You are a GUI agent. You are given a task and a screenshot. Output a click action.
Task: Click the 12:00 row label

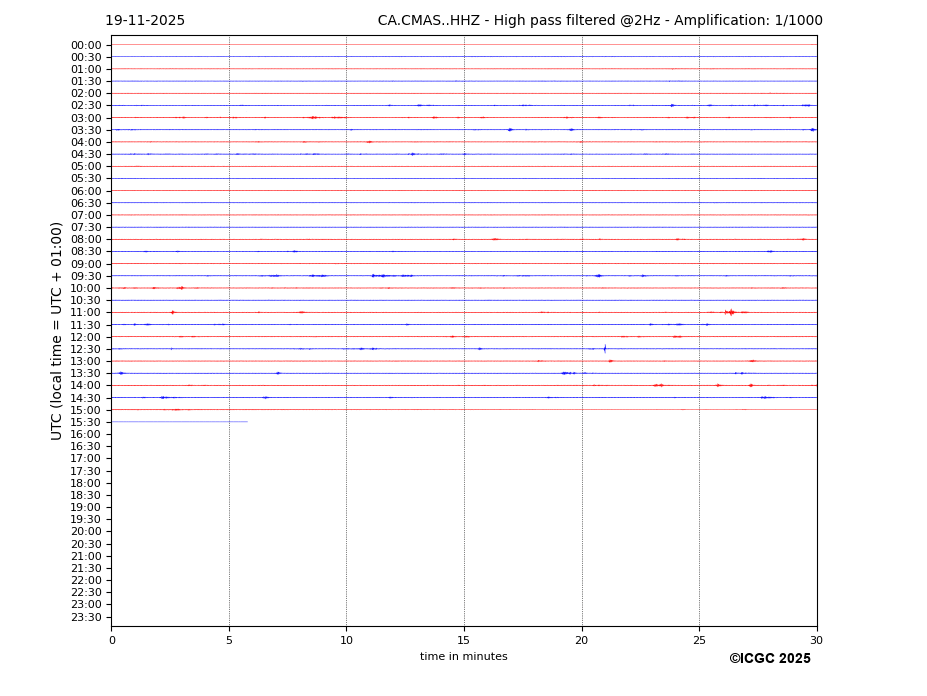[86, 337]
